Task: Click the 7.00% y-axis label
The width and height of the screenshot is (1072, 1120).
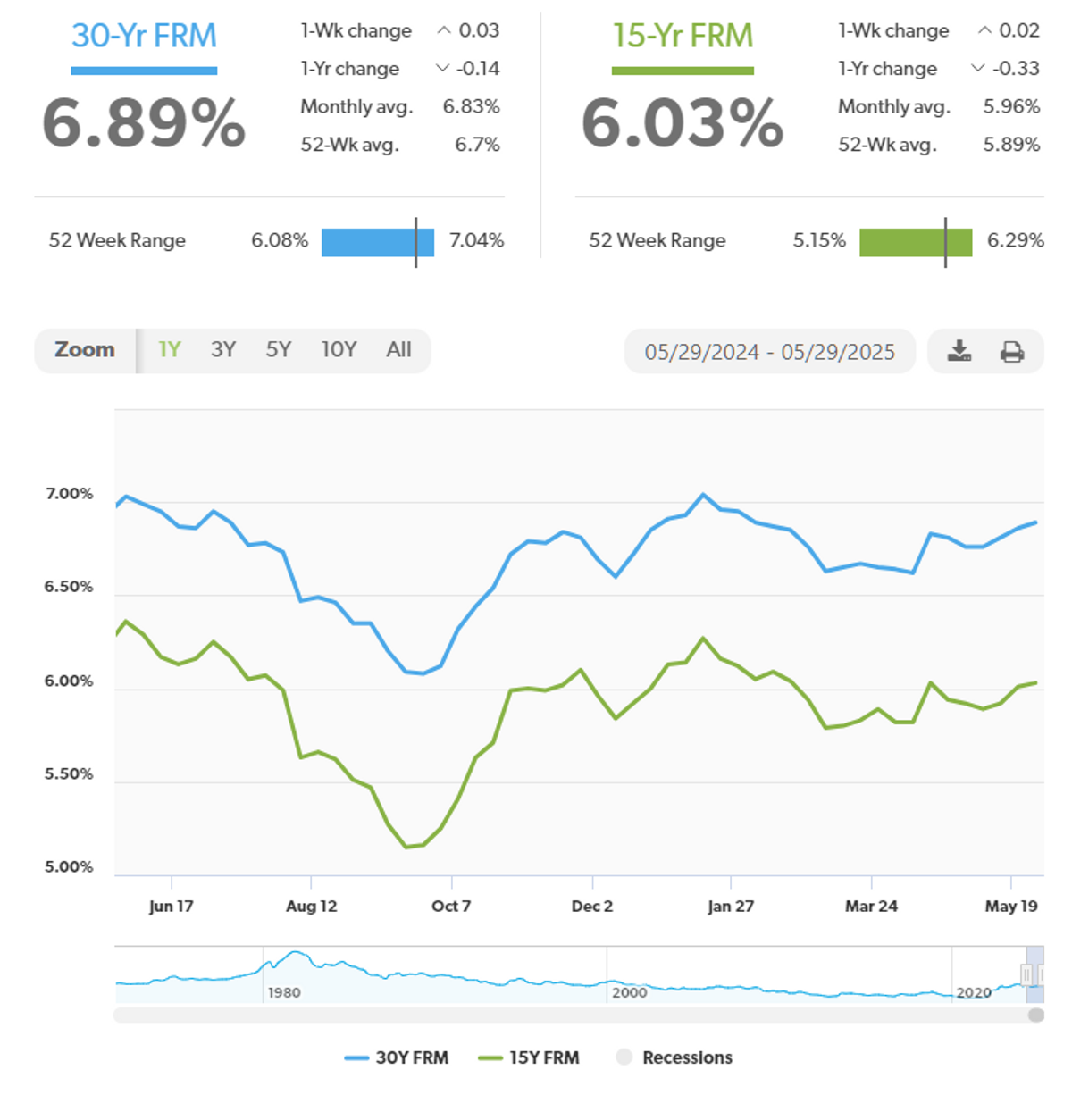Action: [x=70, y=494]
